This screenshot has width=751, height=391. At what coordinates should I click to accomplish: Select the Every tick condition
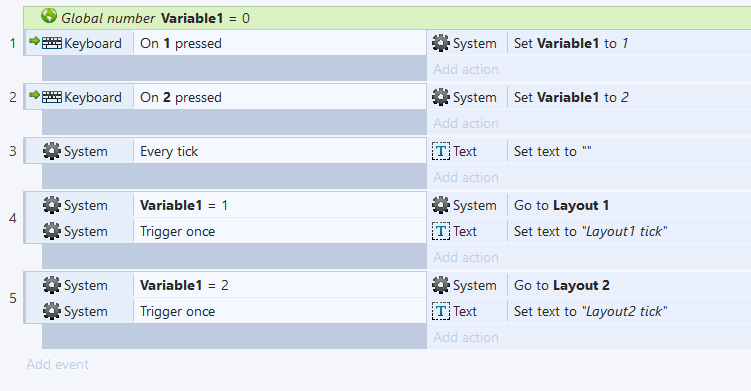pos(280,151)
